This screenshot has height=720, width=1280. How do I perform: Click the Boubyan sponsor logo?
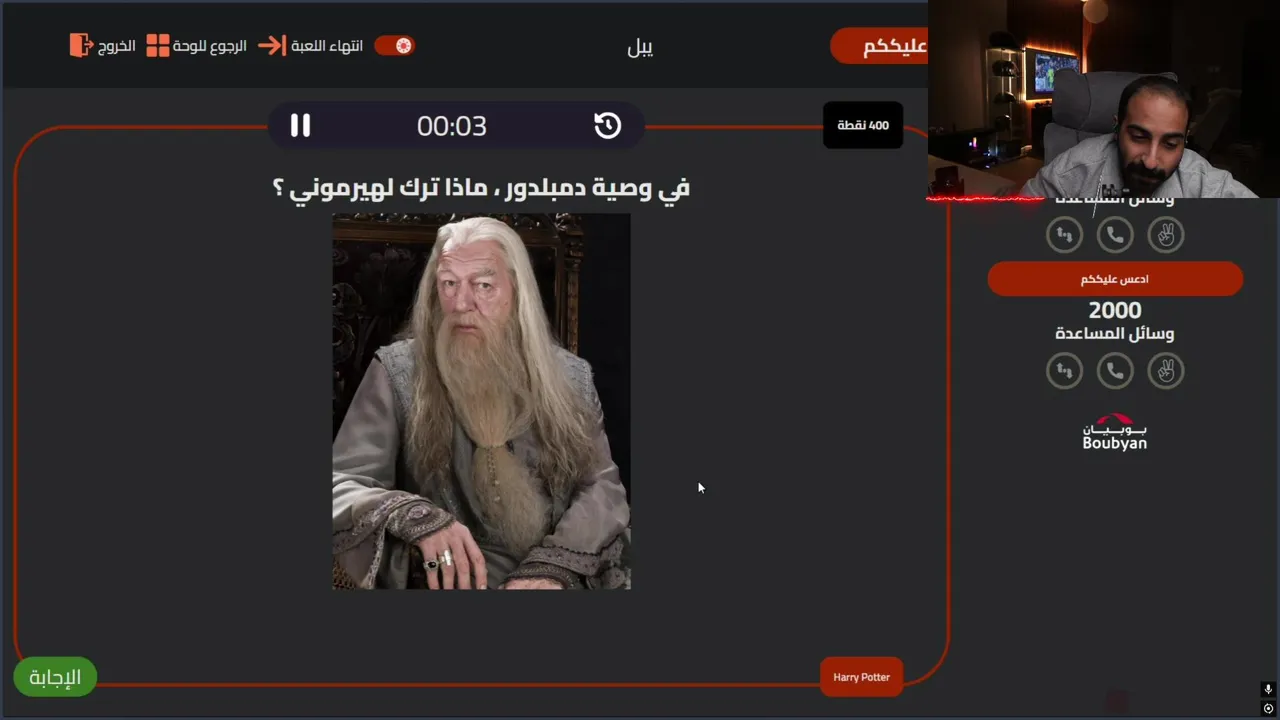[1115, 432]
